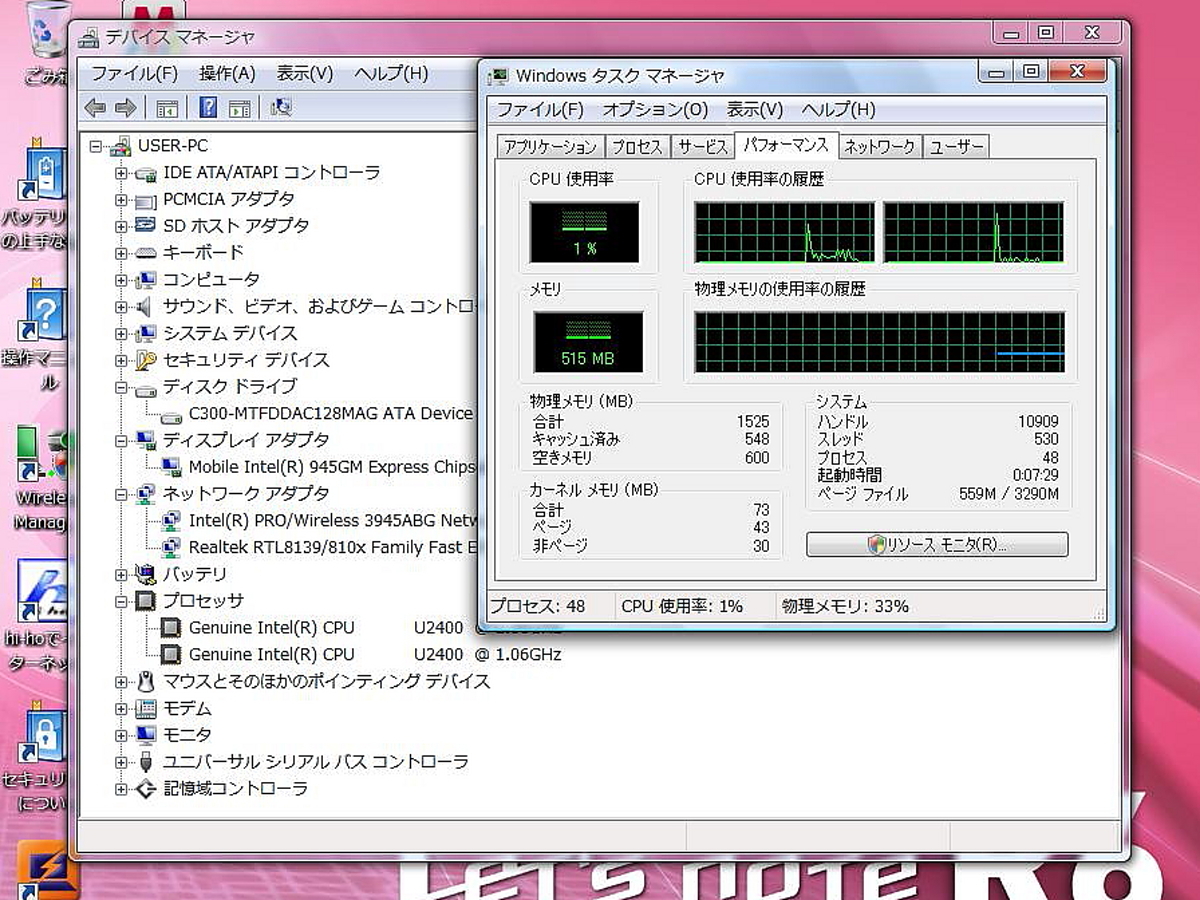Click the USER-PC computer icon in the tree

[120, 146]
